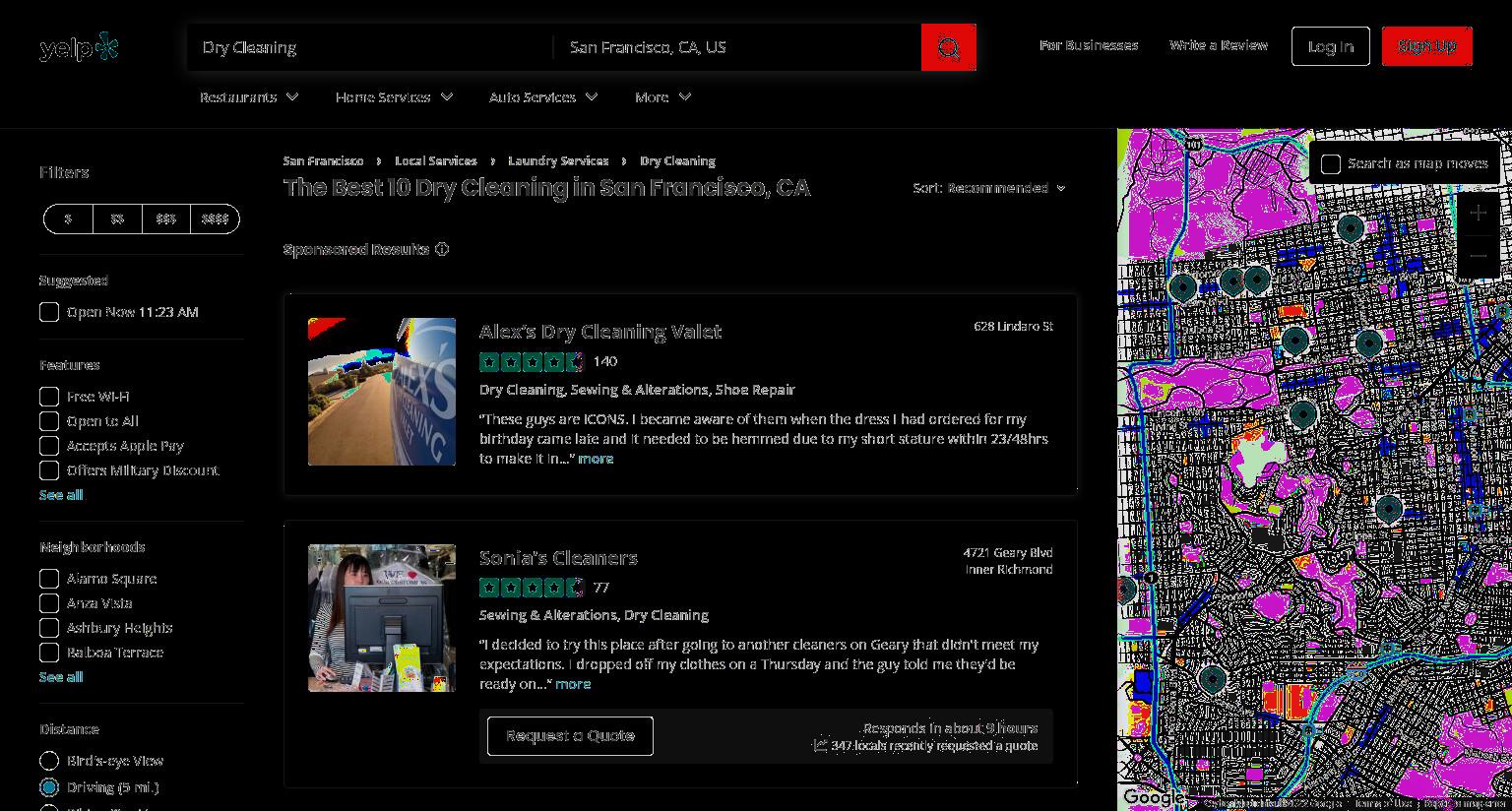Click the Google logo on the map
1512x811 pixels.
click(x=1153, y=796)
